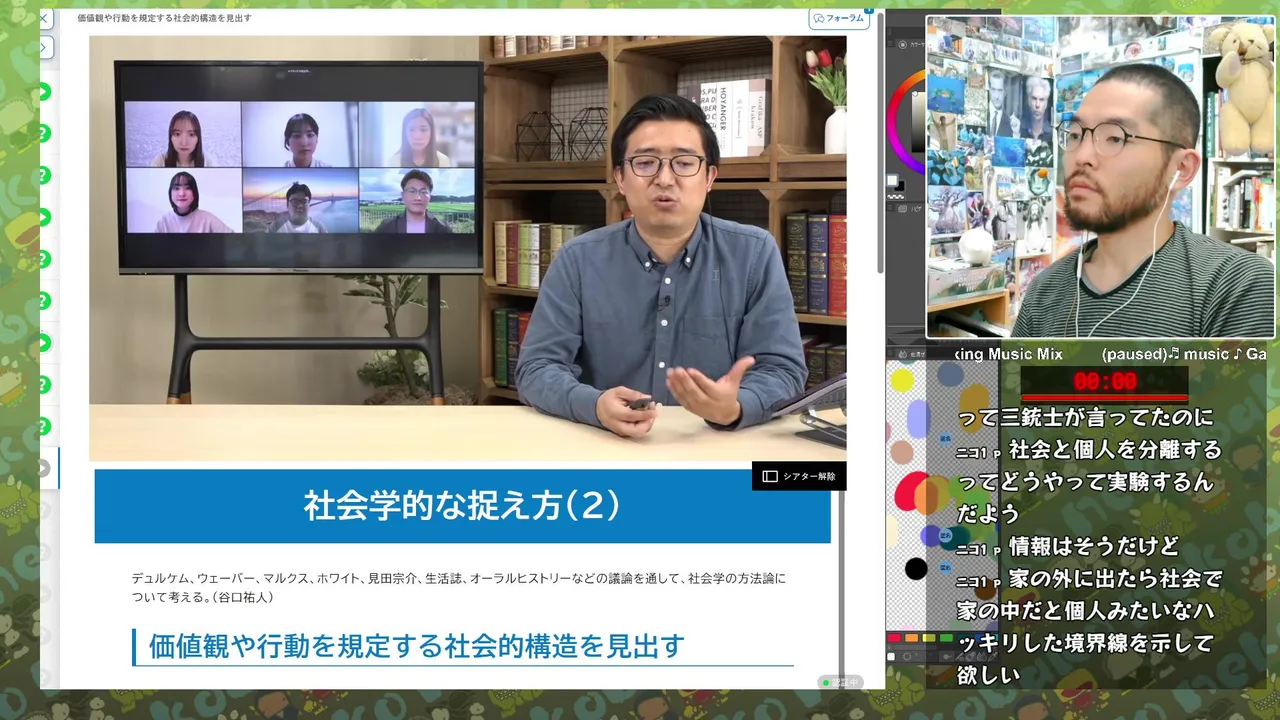Click the section heading 価値観や行動を規定する社会的構造を見出す

click(416, 646)
